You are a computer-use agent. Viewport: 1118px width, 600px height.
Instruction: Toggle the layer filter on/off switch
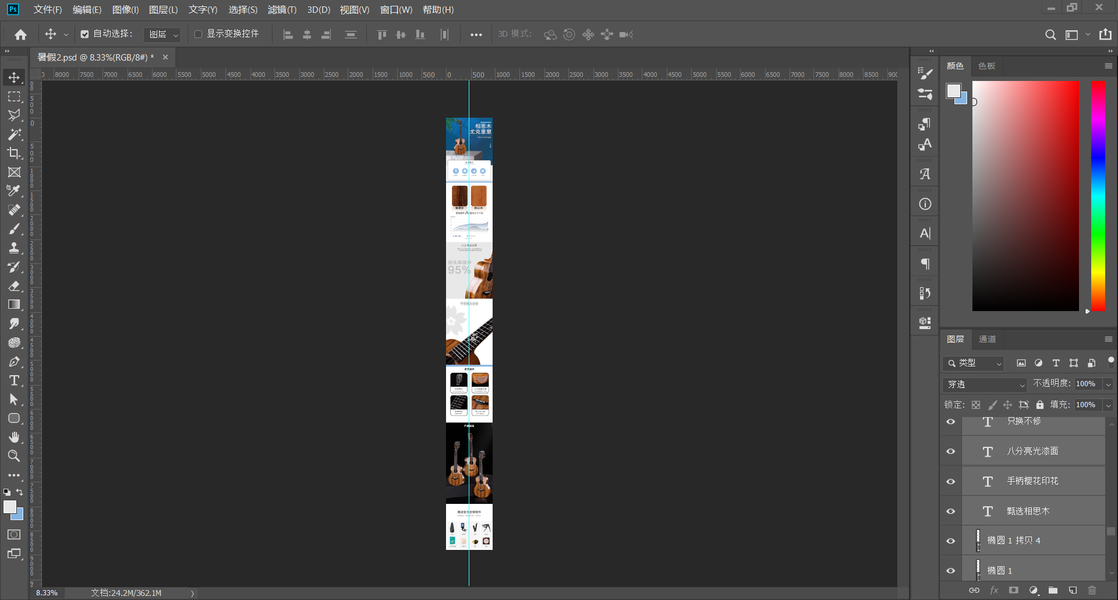1110,361
